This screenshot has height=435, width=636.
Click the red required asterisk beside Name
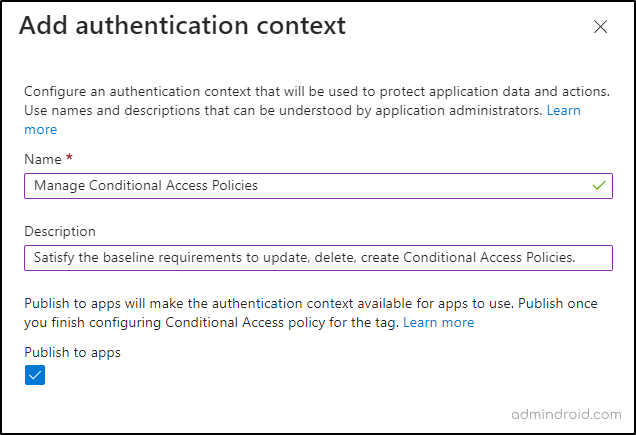coord(69,158)
